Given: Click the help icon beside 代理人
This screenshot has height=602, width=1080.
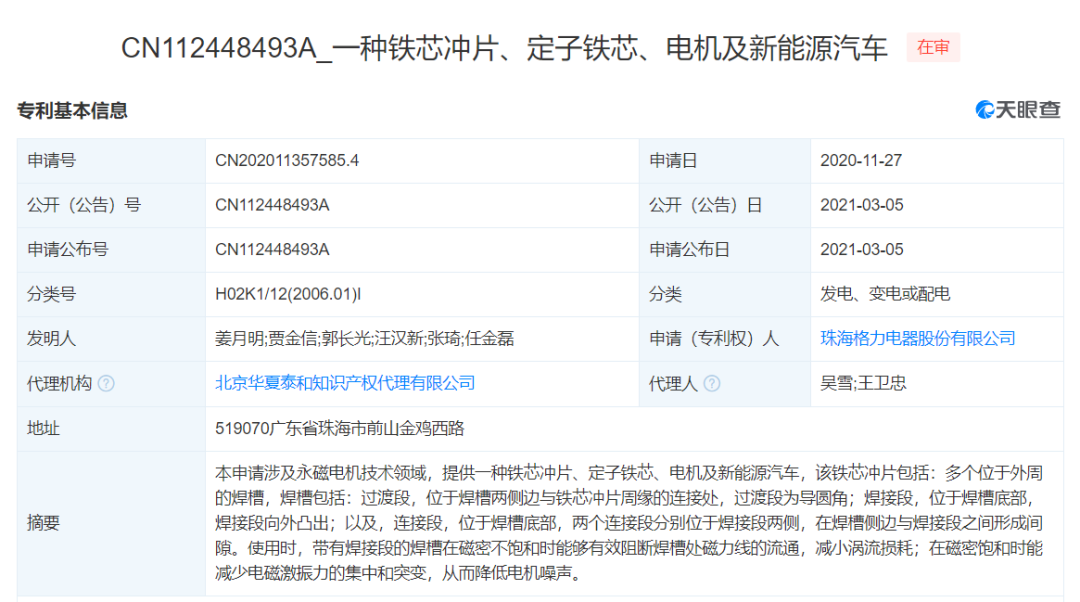Looking at the screenshot, I should (712, 384).
